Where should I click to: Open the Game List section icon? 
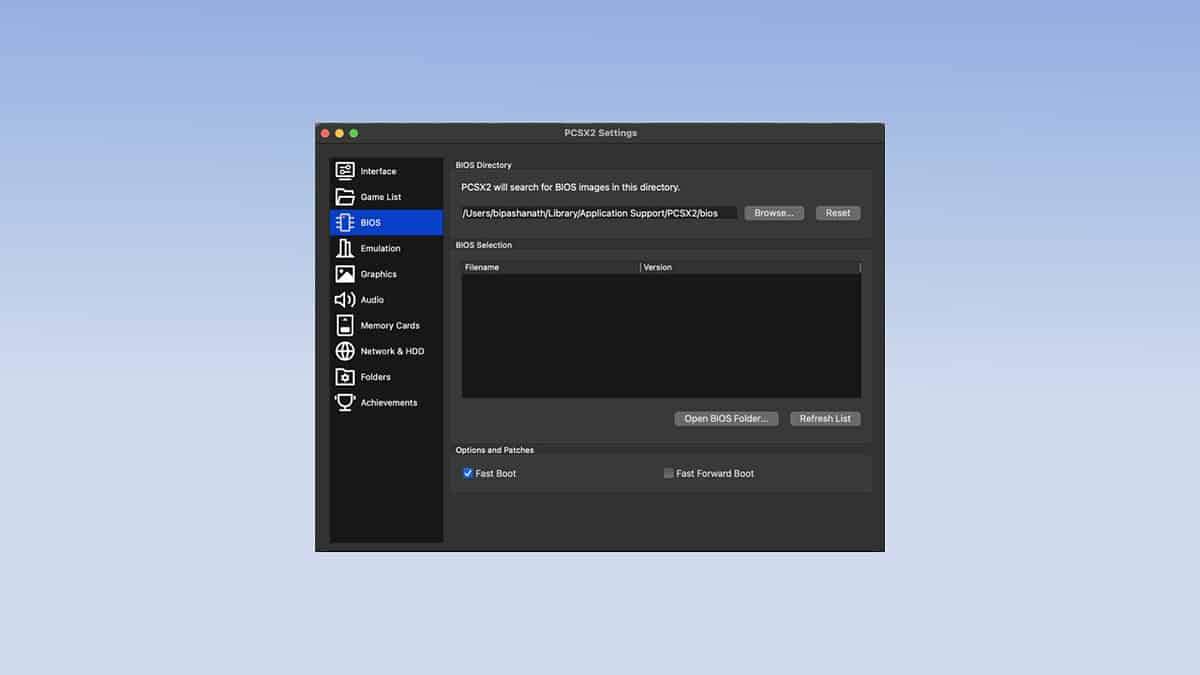345,196
